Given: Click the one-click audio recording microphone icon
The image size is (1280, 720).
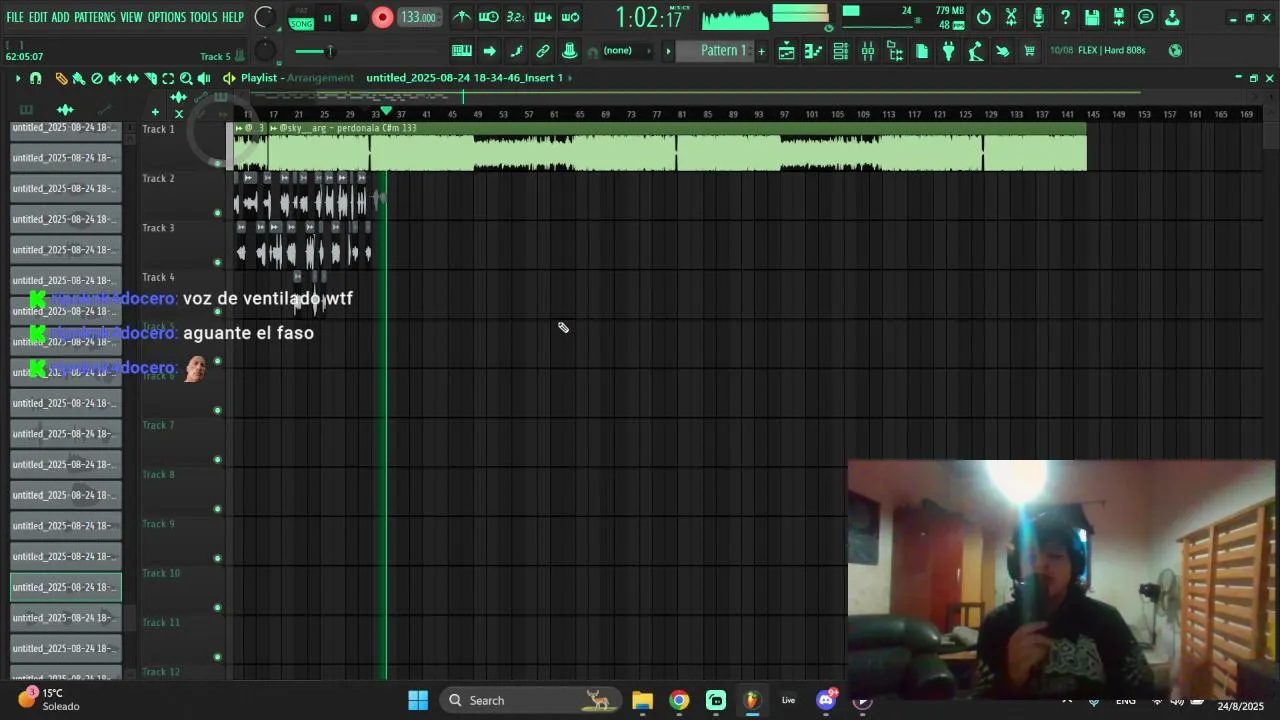Looking at the screenshot, I should pyautogui.click(x=1038, y=17).
